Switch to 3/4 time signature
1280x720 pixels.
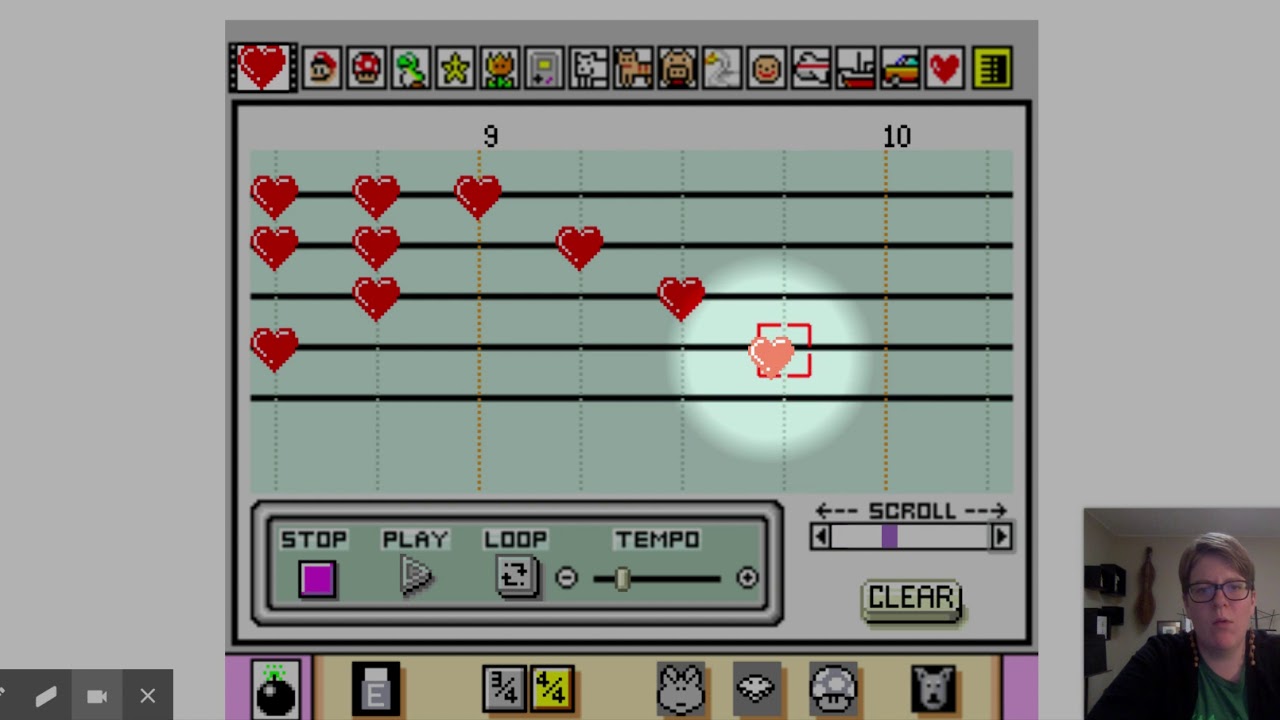click(503, 690)
